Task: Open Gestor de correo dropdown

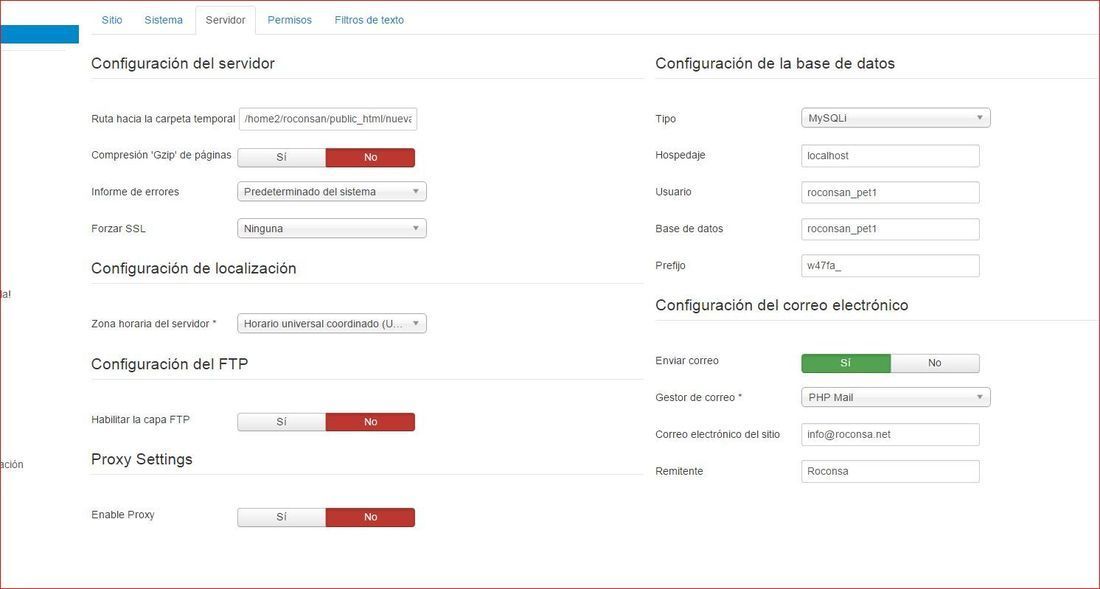Action: coord(896,398)
